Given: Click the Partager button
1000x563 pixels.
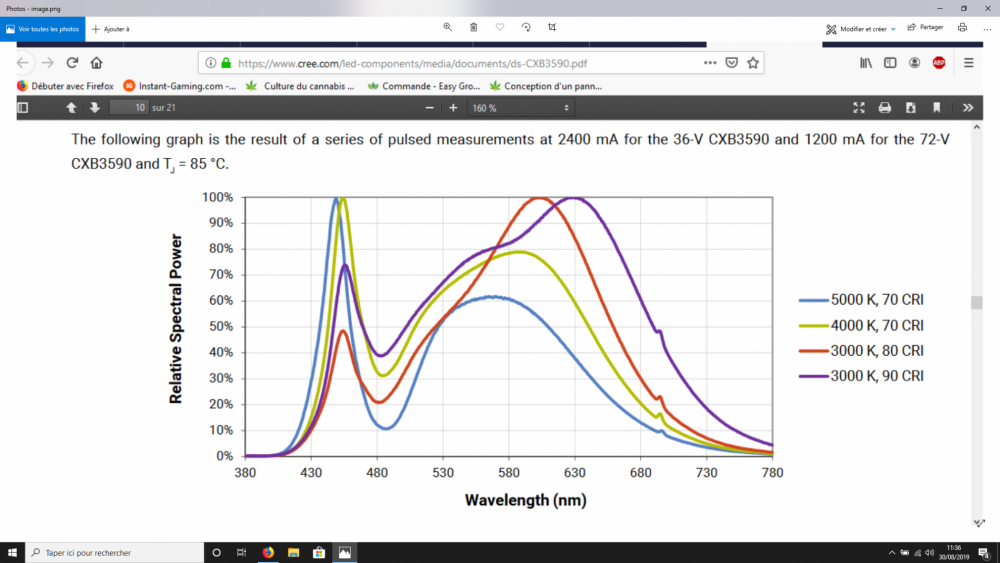Looking at the screenshot, I should tap(925, 27).
